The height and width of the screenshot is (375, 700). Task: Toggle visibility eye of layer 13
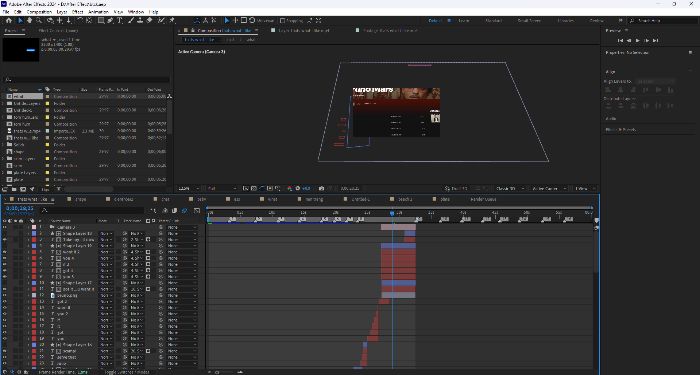(x=5, y=301)
